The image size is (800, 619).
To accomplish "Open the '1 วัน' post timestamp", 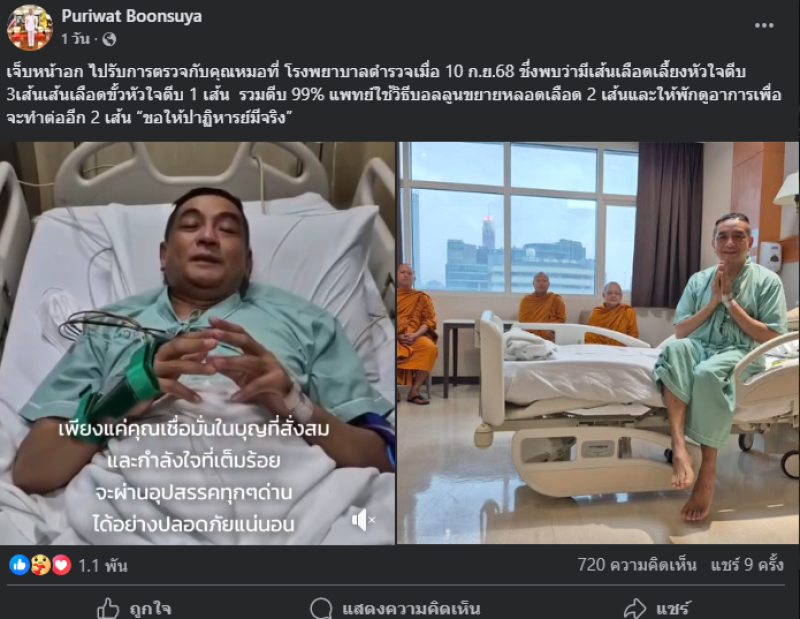I will point(76,39).
